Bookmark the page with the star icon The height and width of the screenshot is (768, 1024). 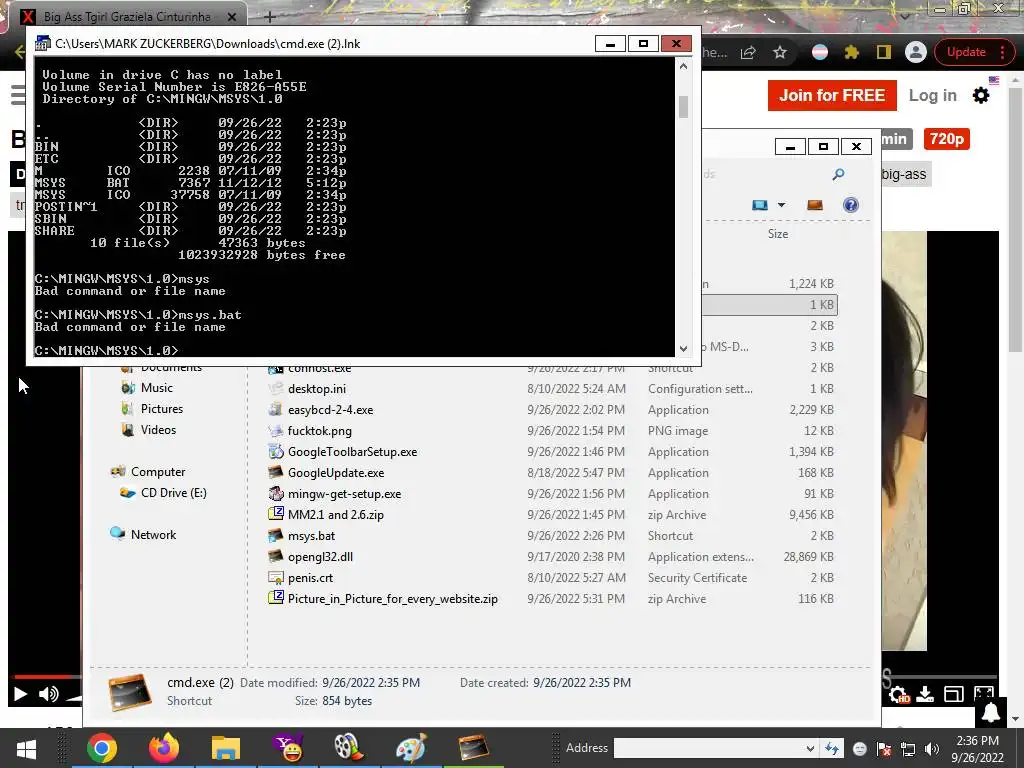pyautogui.click(x=780, y=52)
